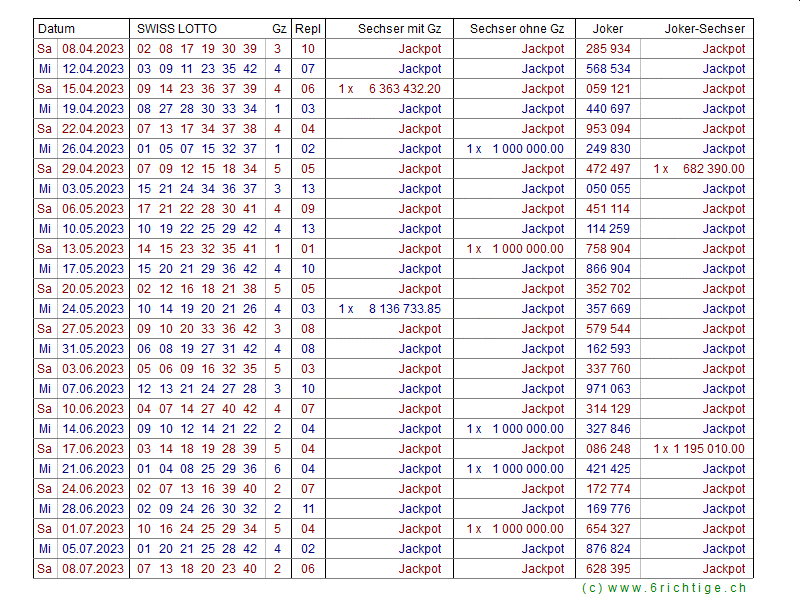Click the date 17.06.2023
800x600 pixels.
pos(93,449)
